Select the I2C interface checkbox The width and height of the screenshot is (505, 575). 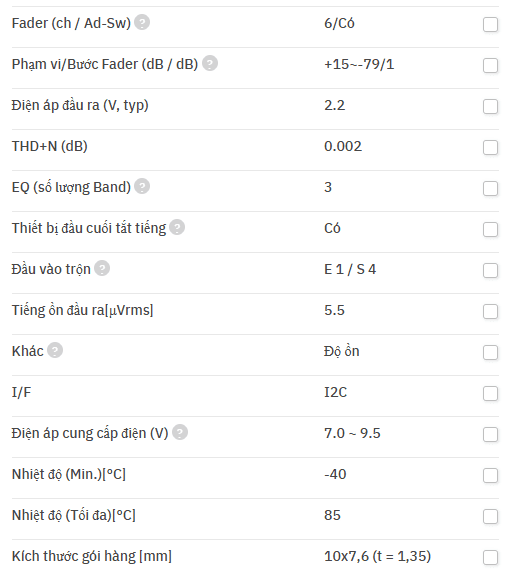pos(490,393)
